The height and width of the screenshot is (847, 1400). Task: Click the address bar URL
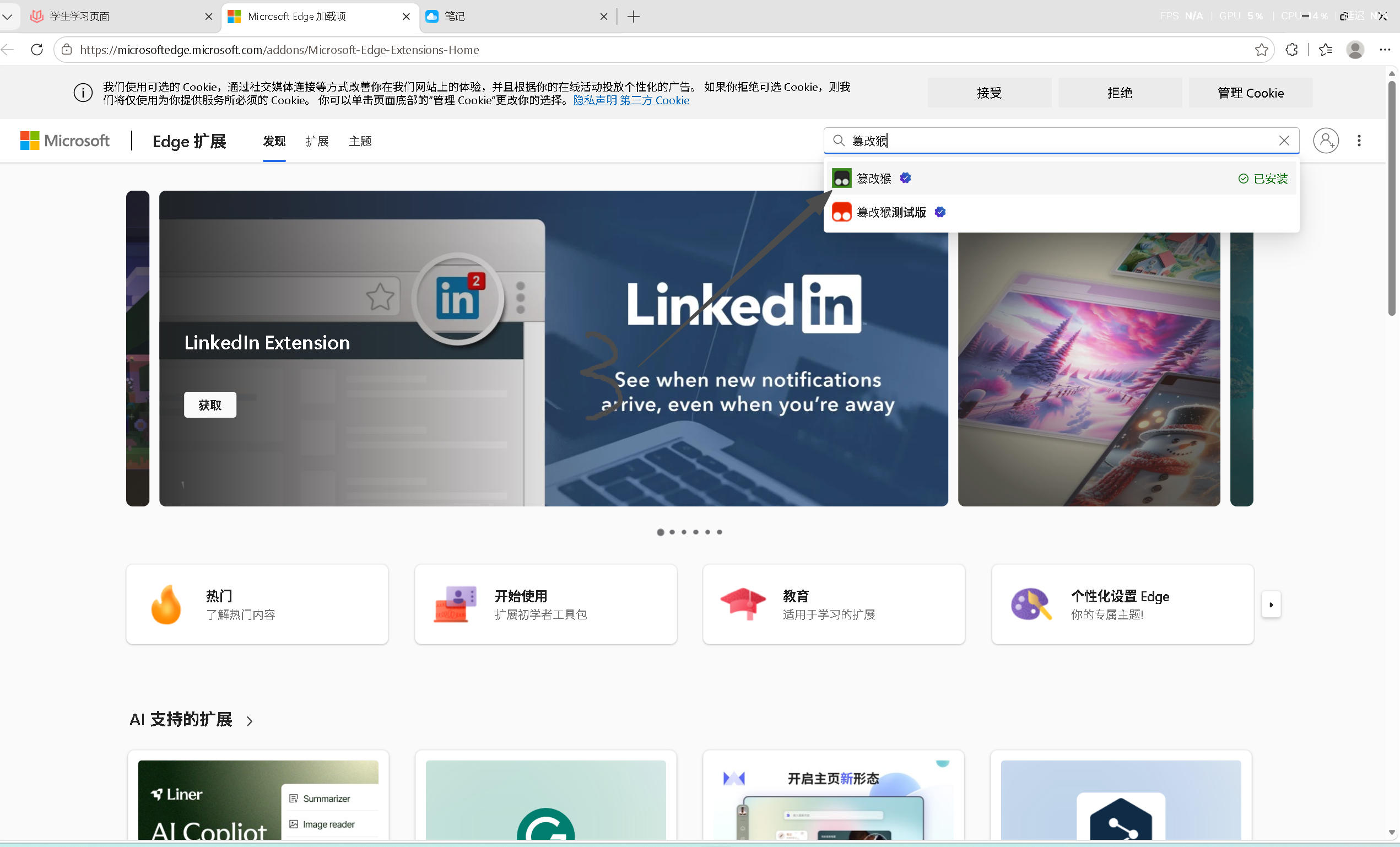(x=279, y=50)
